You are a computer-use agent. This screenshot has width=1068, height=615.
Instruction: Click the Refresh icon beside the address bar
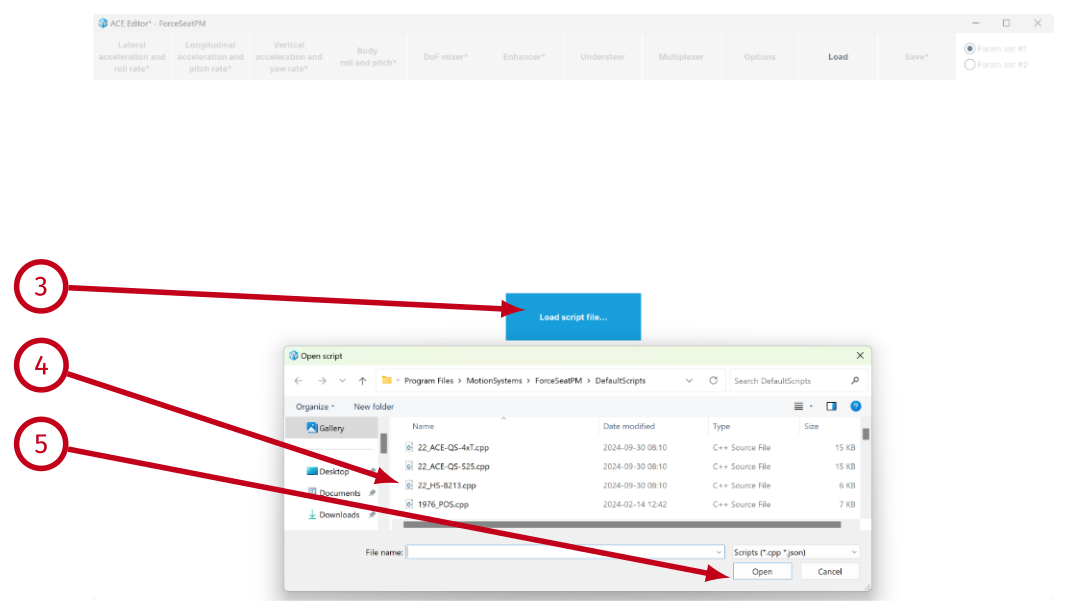[713, 381]
